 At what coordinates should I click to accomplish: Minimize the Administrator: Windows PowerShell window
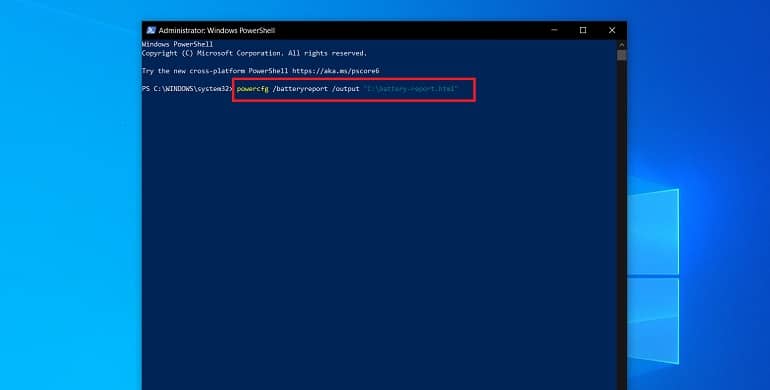pos(554,30)
